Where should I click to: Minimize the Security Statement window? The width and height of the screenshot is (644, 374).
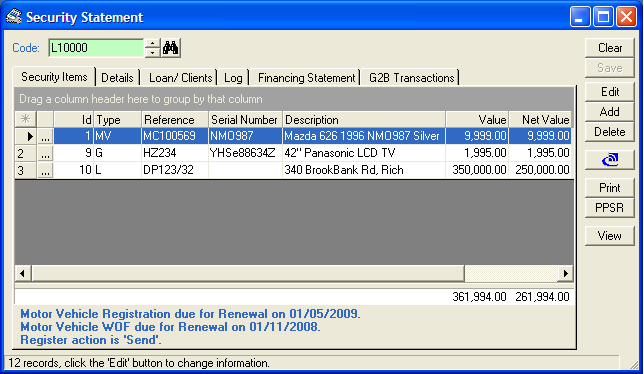580,17
